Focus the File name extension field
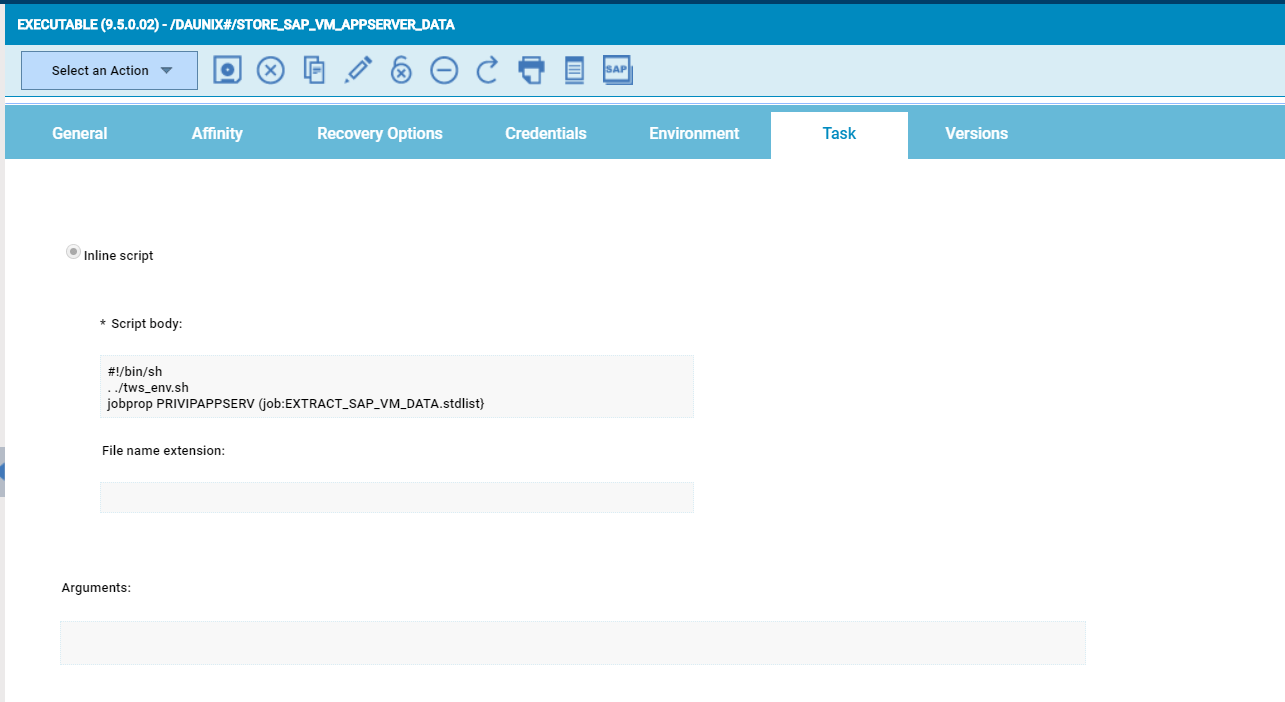Image resolution: width=1285 pixels, height=702 pixels. click(396, 497)
